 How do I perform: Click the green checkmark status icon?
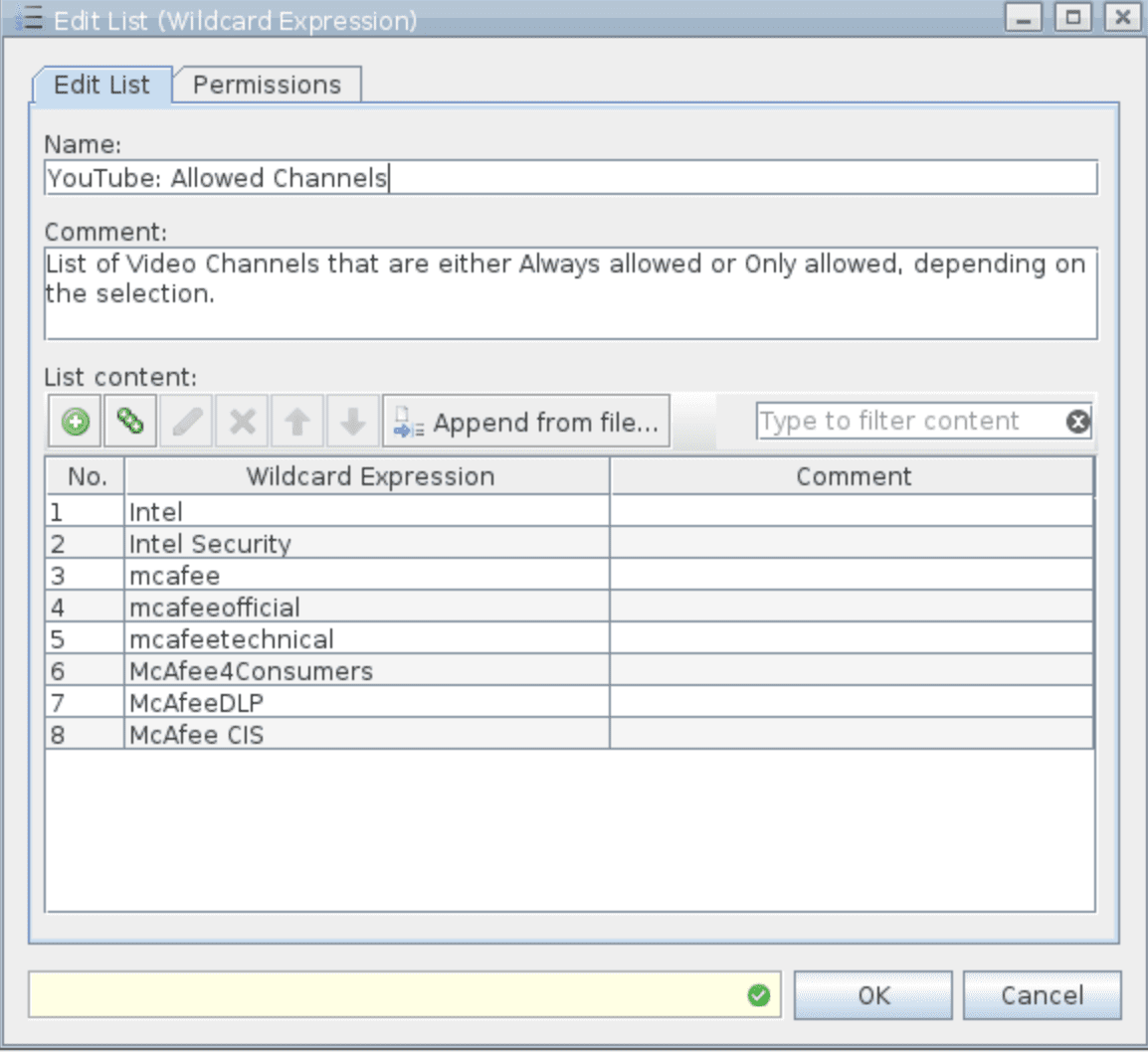tap(758, 995)
